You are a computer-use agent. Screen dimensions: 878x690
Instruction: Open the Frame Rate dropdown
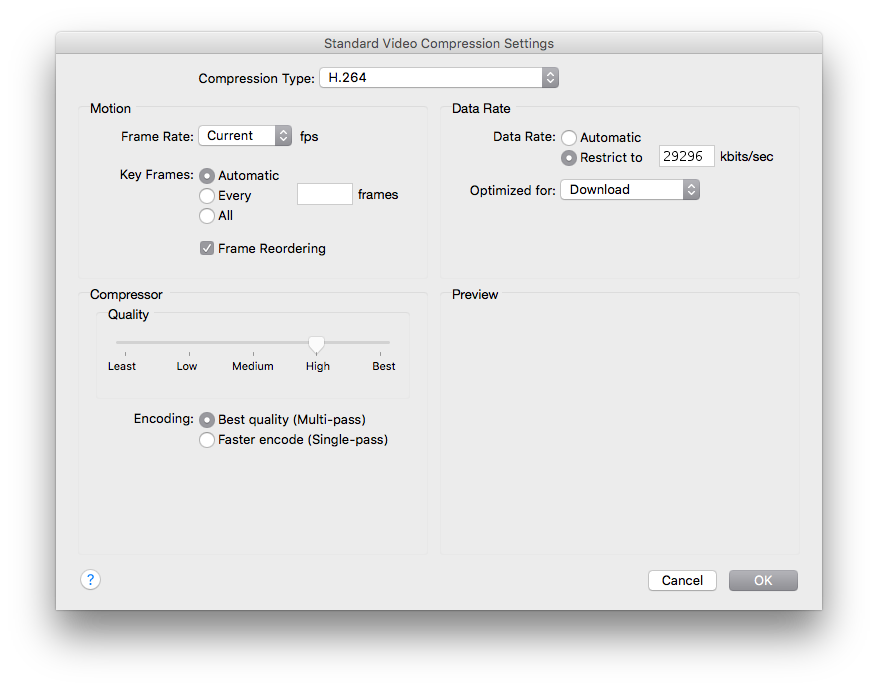(x=245, y=136)
